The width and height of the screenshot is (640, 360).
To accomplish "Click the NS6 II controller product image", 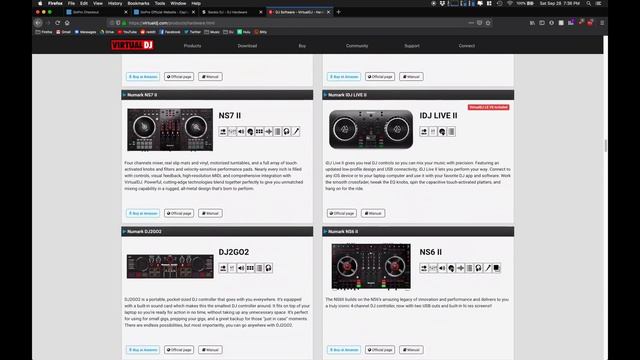I will click(x=371, y=267).
